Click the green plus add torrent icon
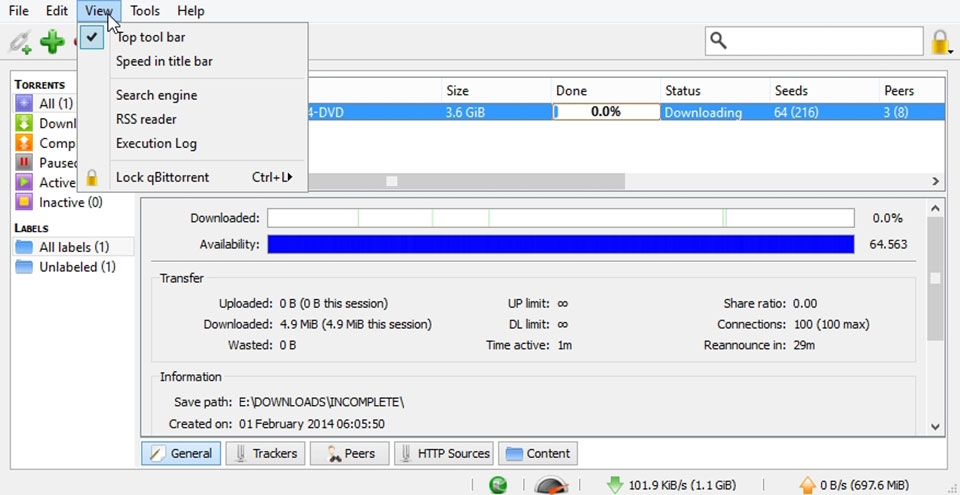 [52, 42]
